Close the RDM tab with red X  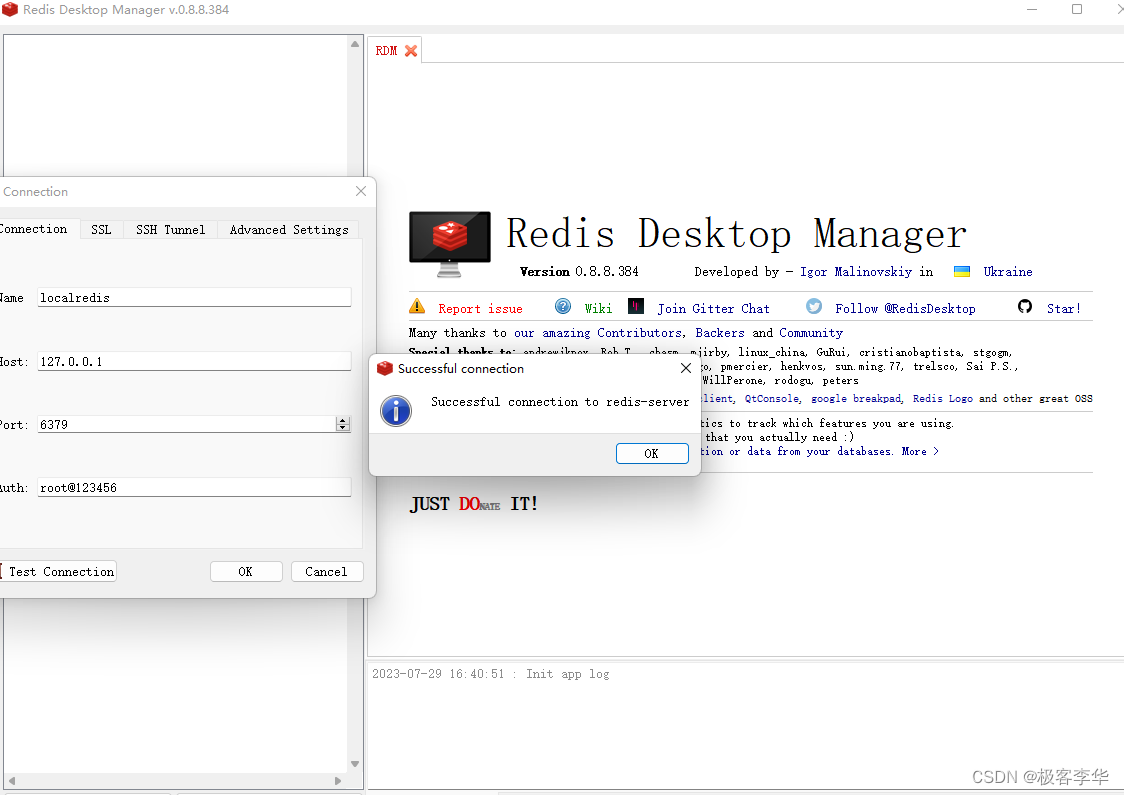(x=411, y=51)
